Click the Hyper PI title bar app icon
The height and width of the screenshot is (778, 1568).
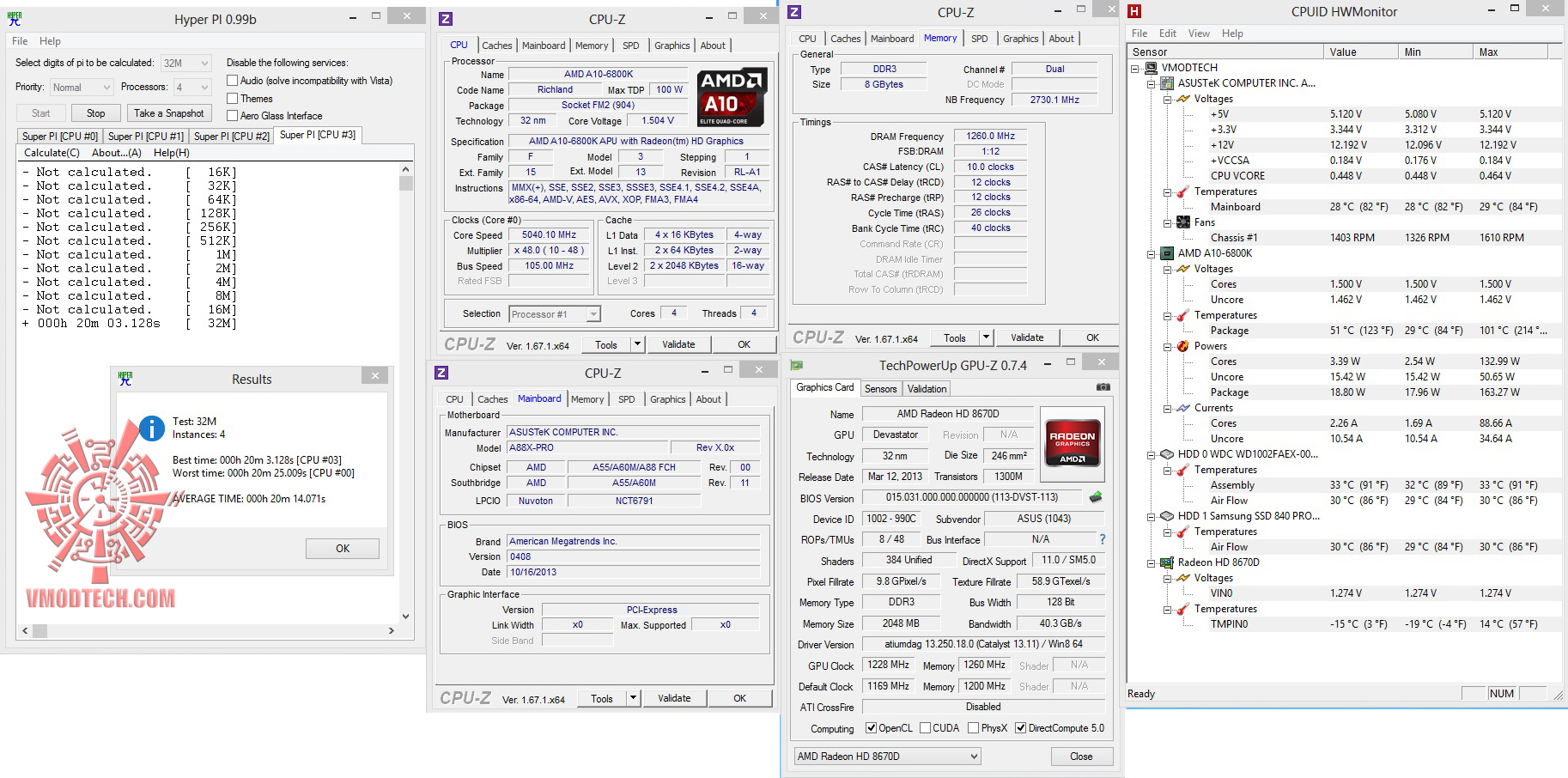[15, 17]
